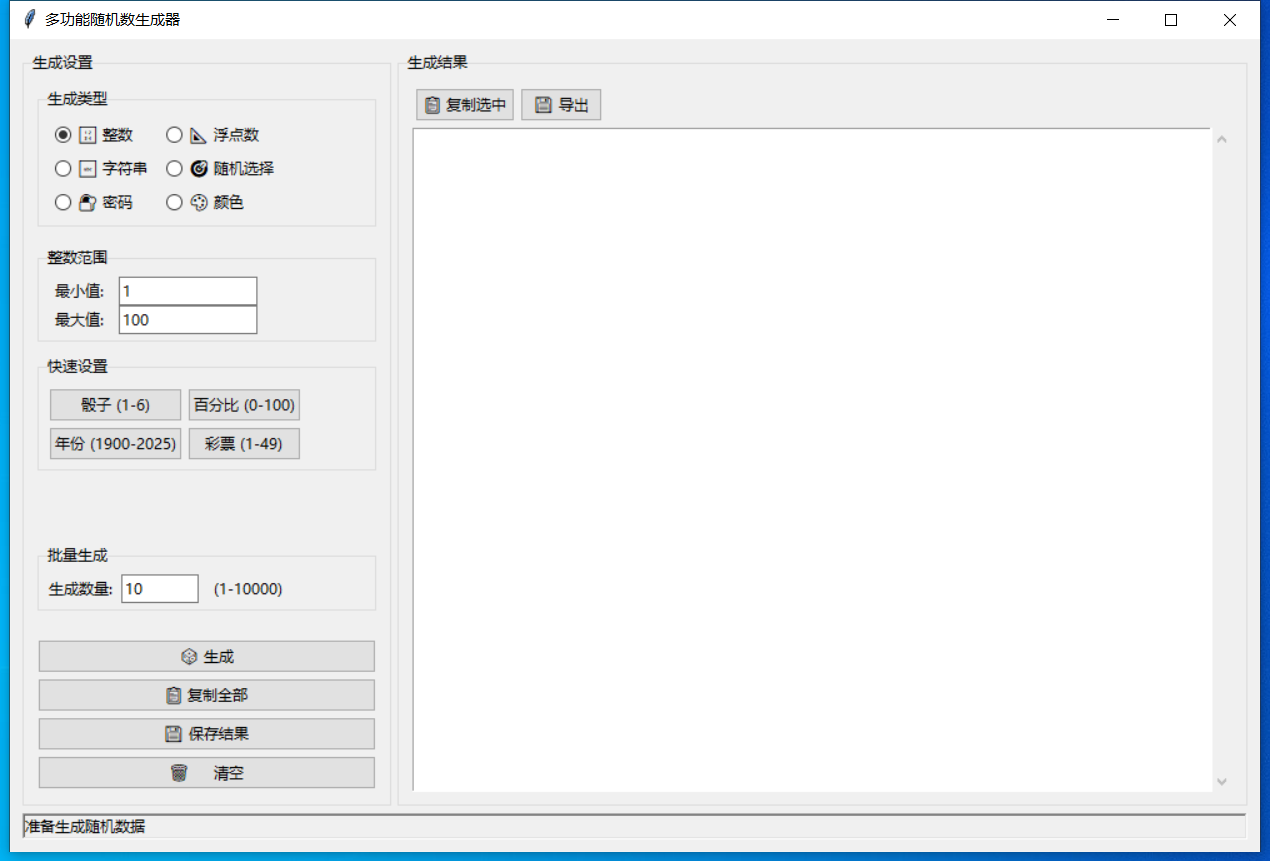This screenshot has height=861, width=1270.
Task: Click the status bar text 准备生成随机数据
Action: pos(85,827)
